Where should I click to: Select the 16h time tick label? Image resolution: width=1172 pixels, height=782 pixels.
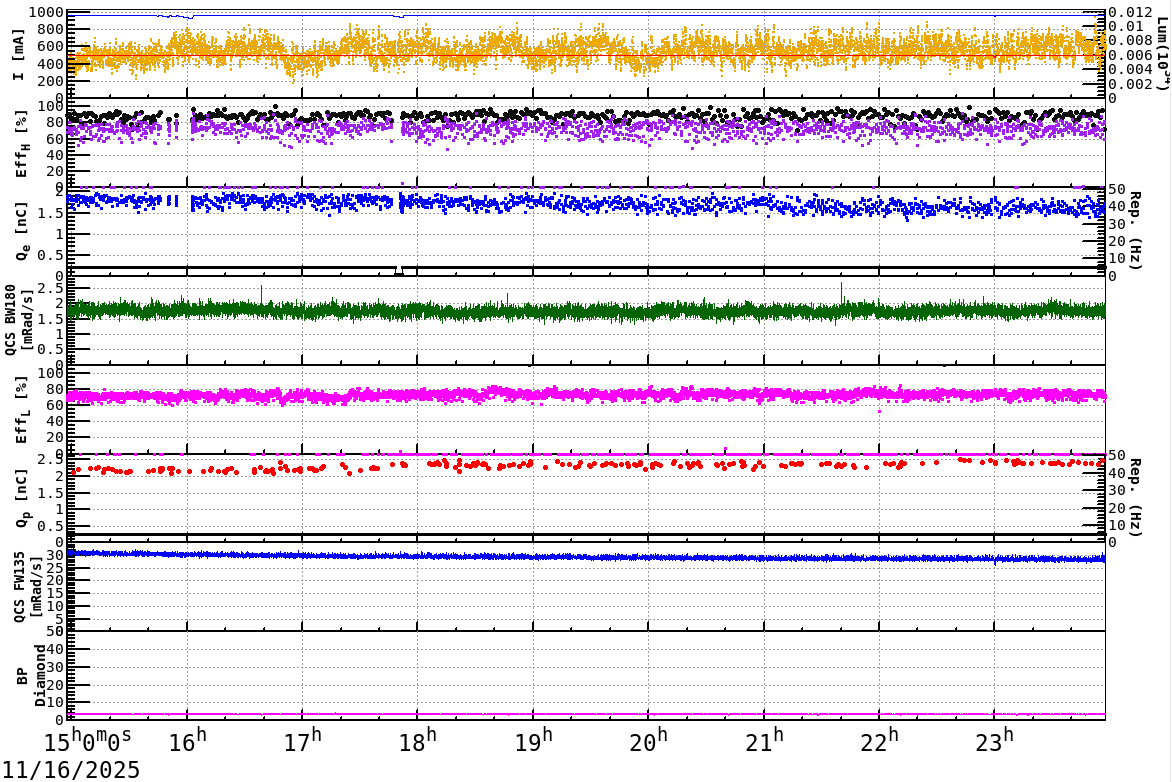point(188,740)
